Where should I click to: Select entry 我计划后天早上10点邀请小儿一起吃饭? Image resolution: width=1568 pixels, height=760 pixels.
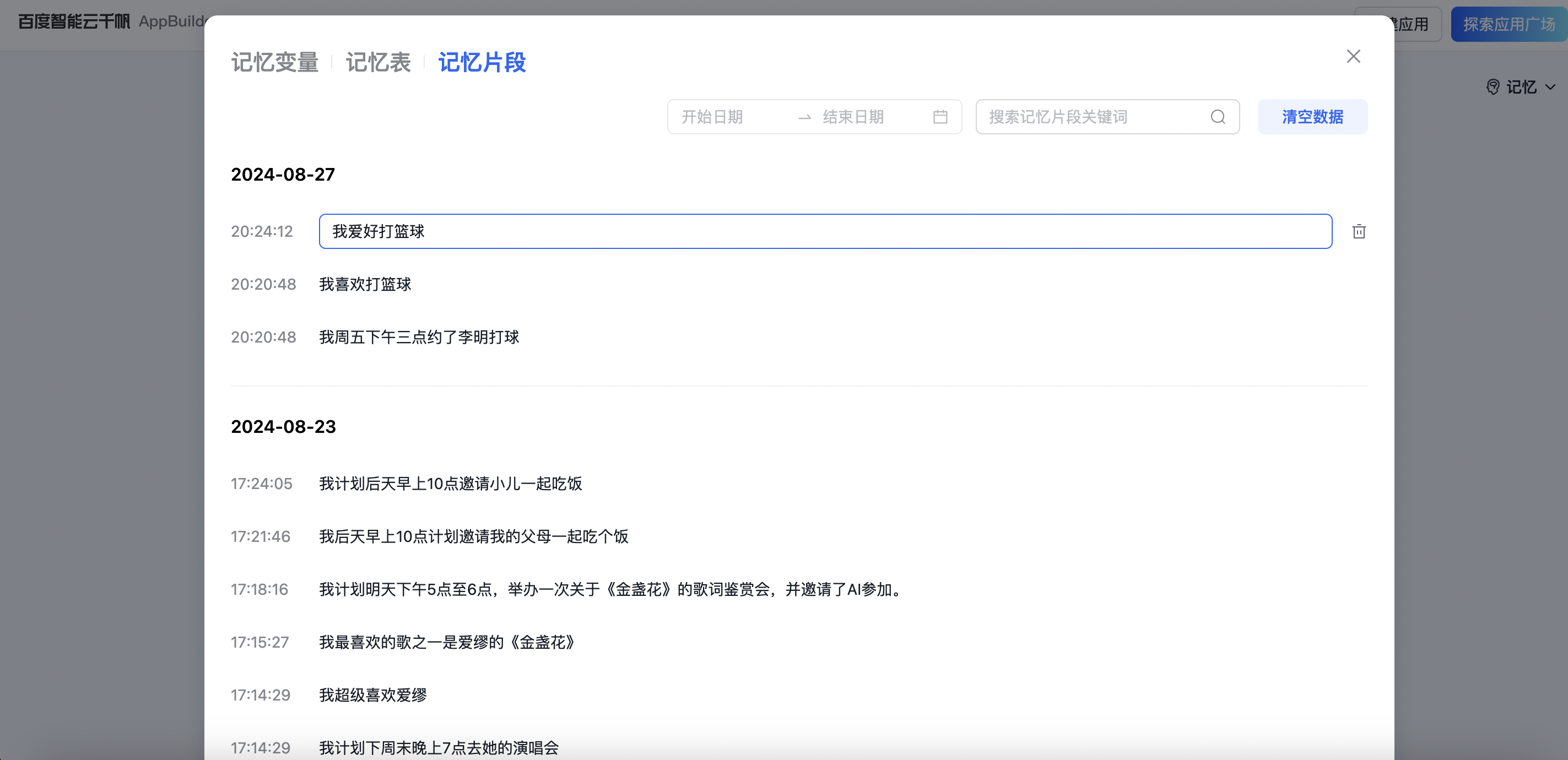click(x=451, y=484)
